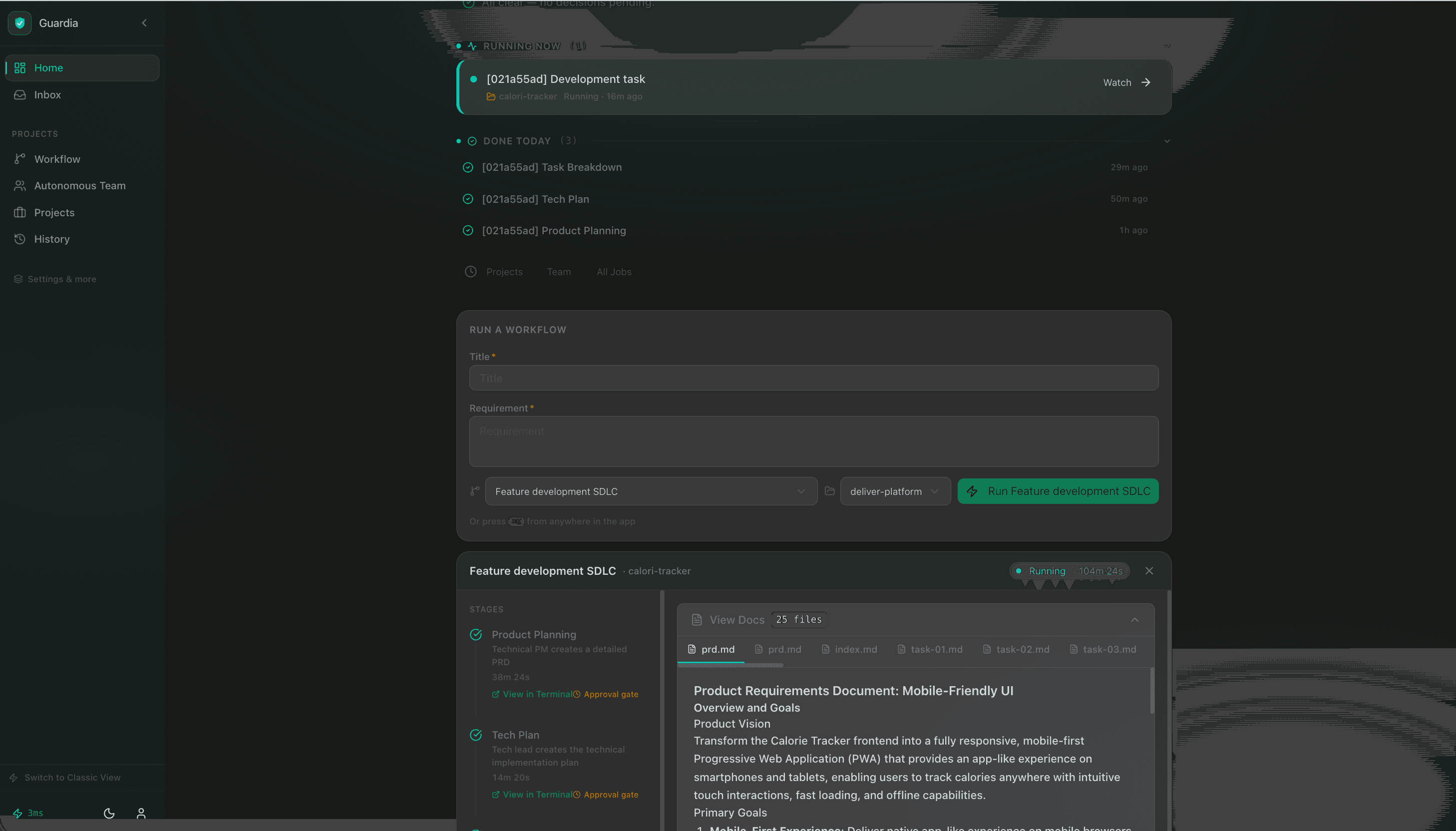The width and height of the screenshot is (1456, 831).
Task: Click the Running Now activity pulse icon
Action: tap(472, 46)
